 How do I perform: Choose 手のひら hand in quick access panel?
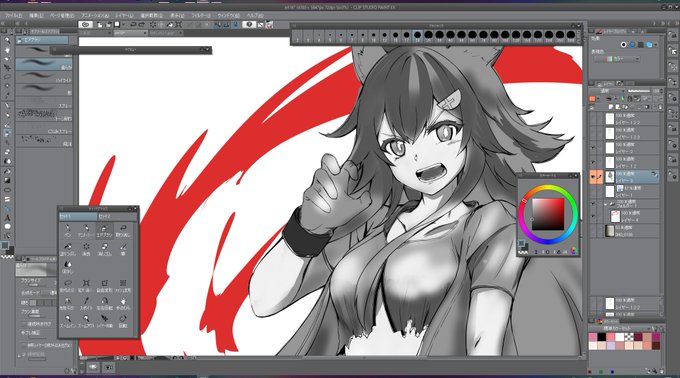[123, 303]
